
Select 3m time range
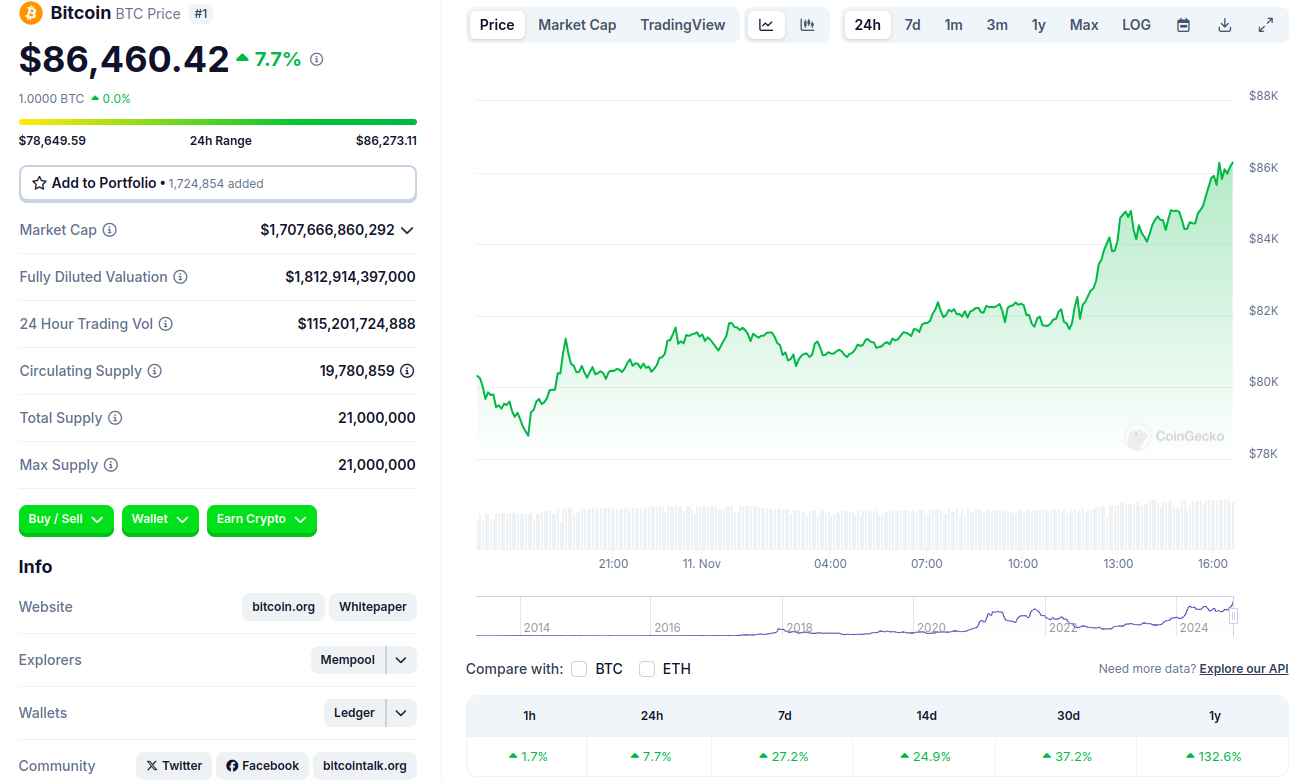pyautogui.click(x=997, y=25)
